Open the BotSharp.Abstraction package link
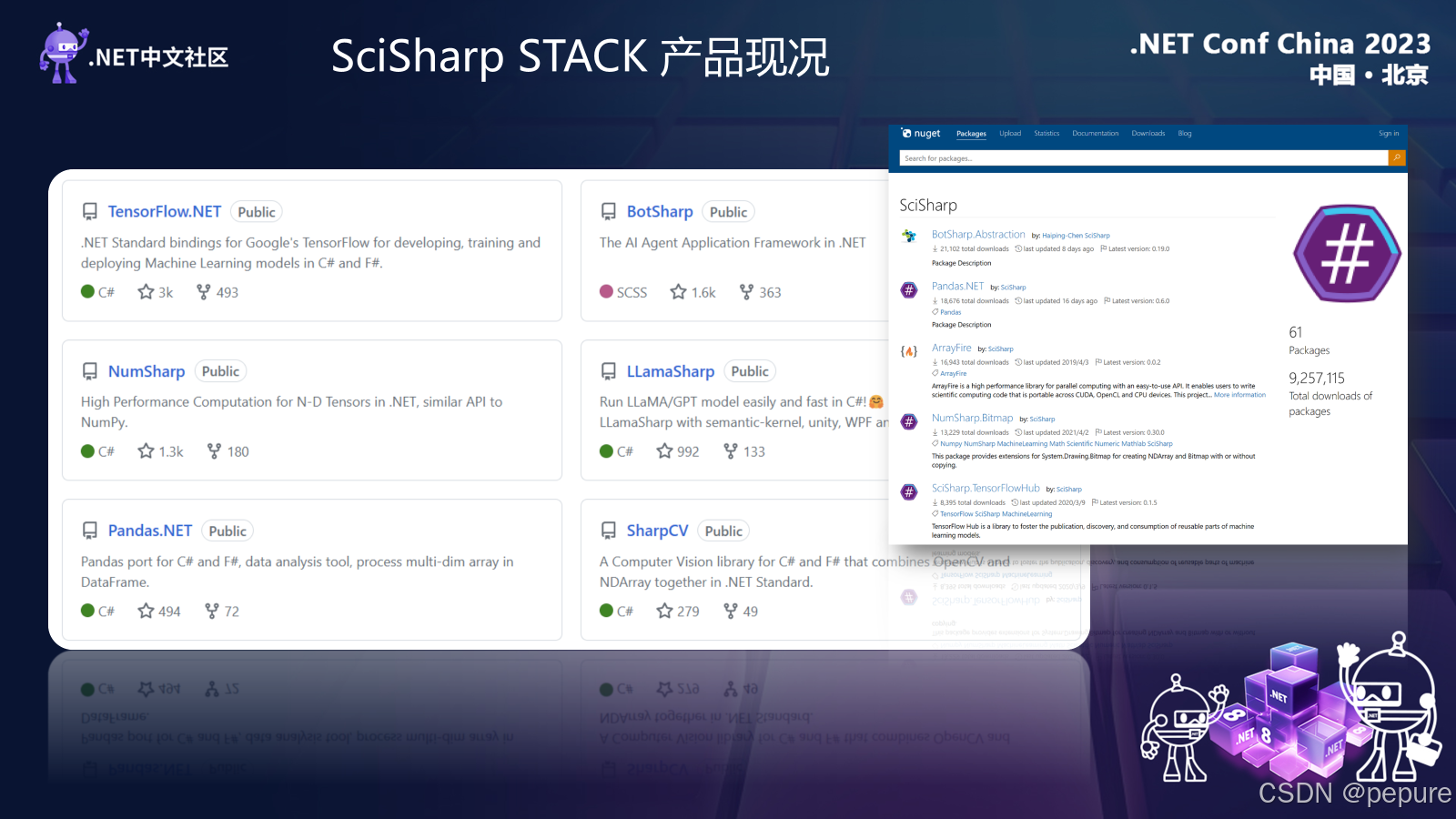The height and width of the screenshot is (819, 1456). 978,235
